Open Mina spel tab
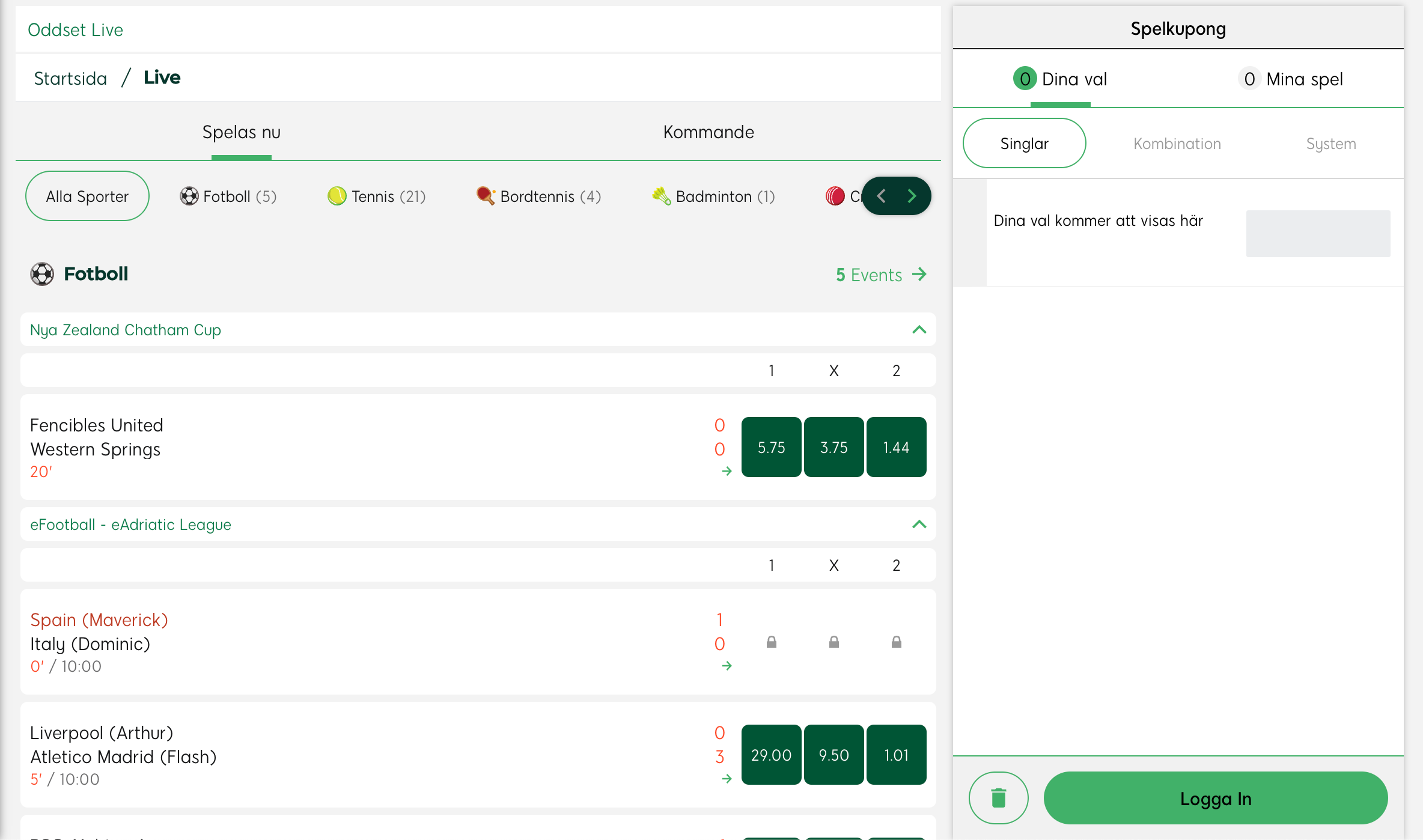 pyautogui.click(x=1291, y=79)
